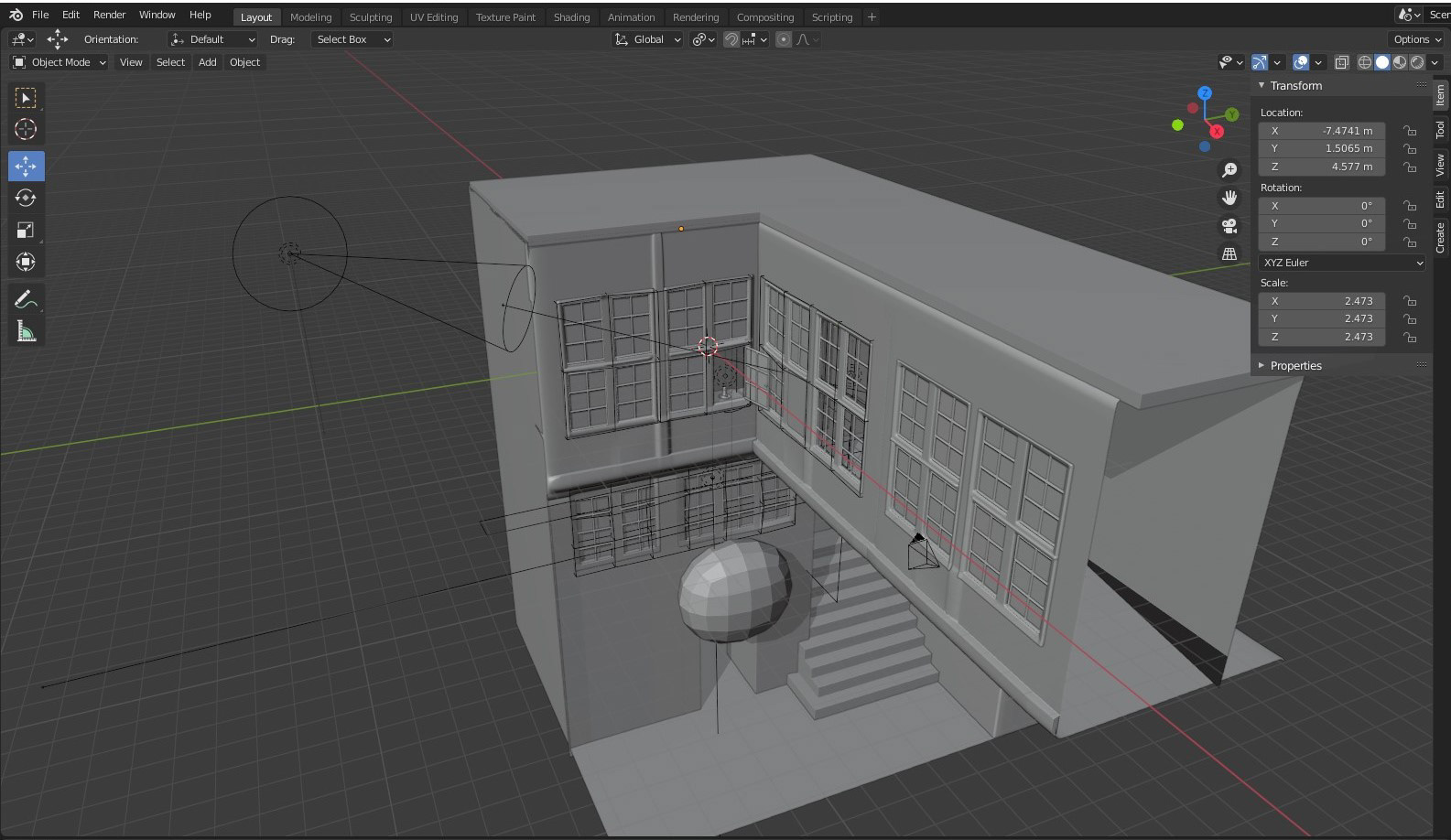Click the Zoom view magnifier icon
Viewport: 1451px width, 840px height.
pyautogui.click(x=1229, y=170)
